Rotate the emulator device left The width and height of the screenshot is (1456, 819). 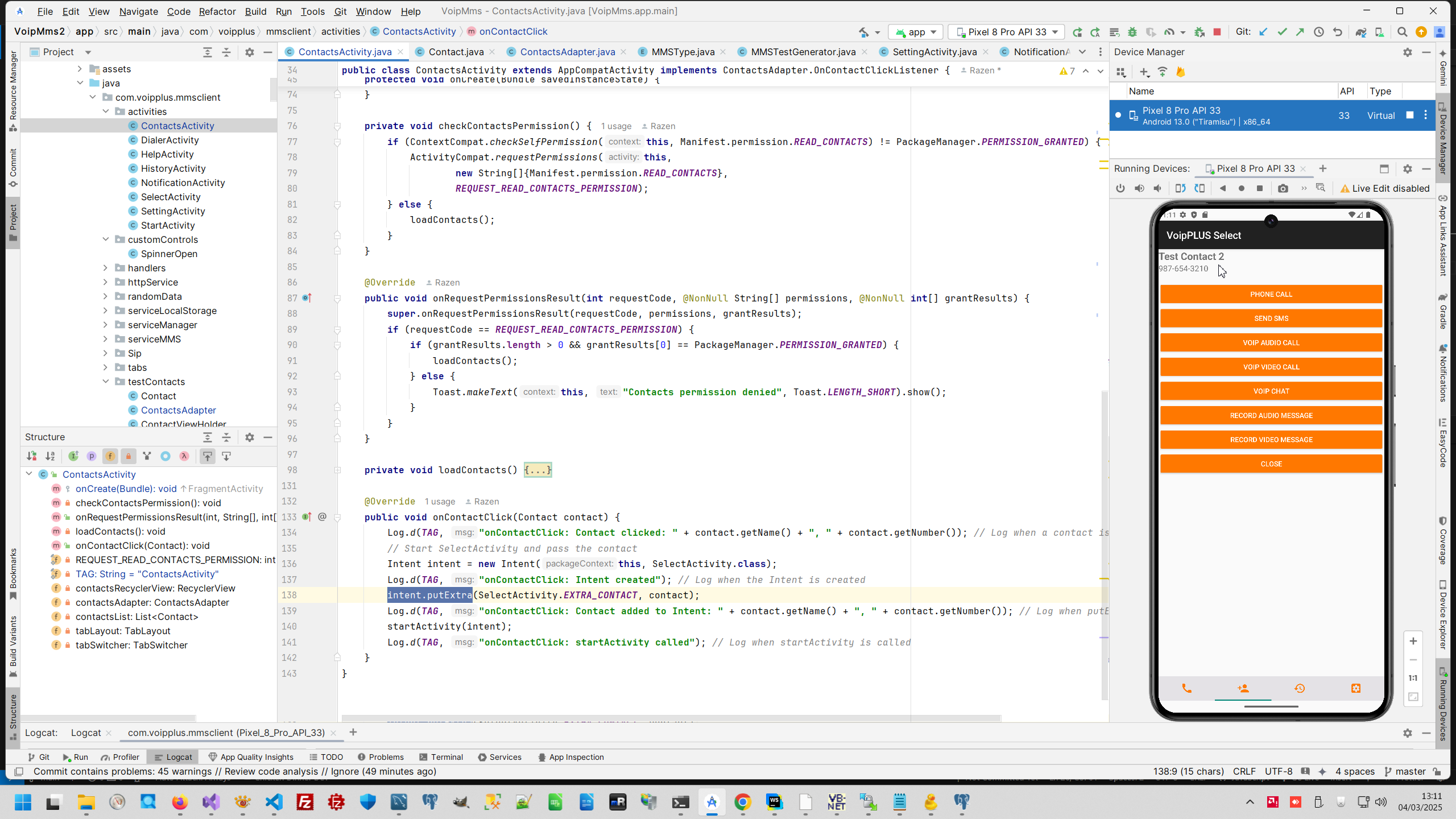1180,188
